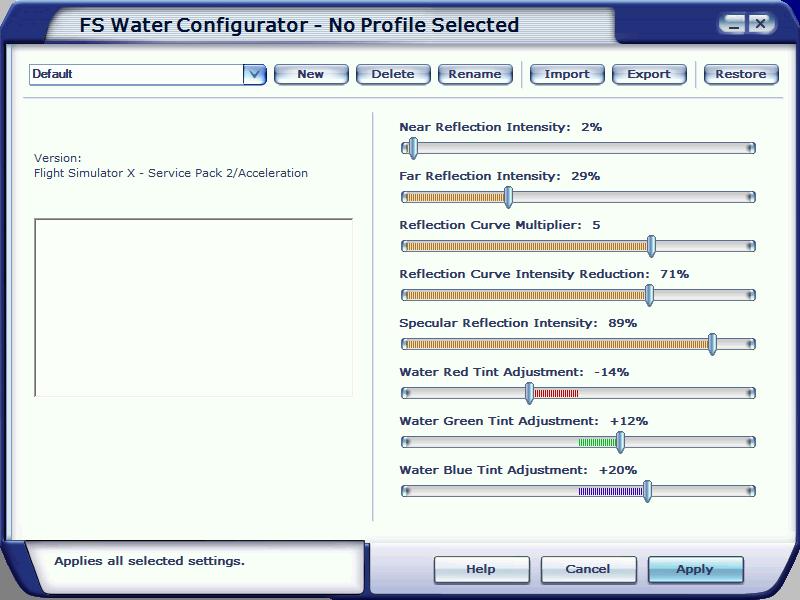Screen dimensions: 800x600
Task: Click the empty preview box under Version
Action: (x=193, y=307)
